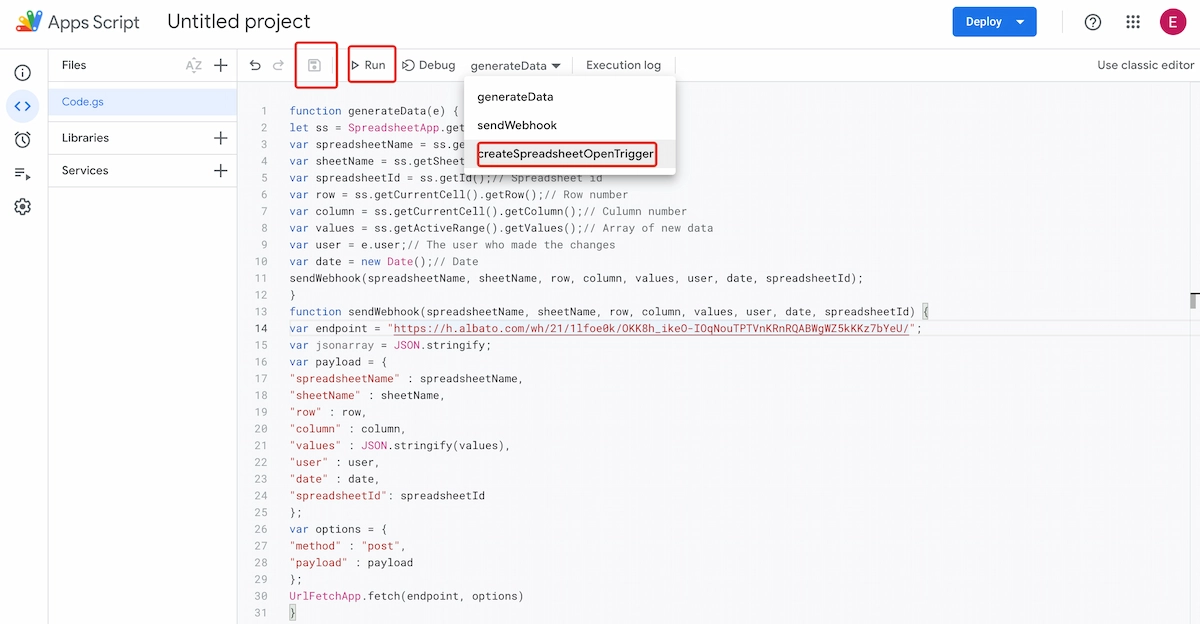Click Use classic editor link

coord(1145,65)
